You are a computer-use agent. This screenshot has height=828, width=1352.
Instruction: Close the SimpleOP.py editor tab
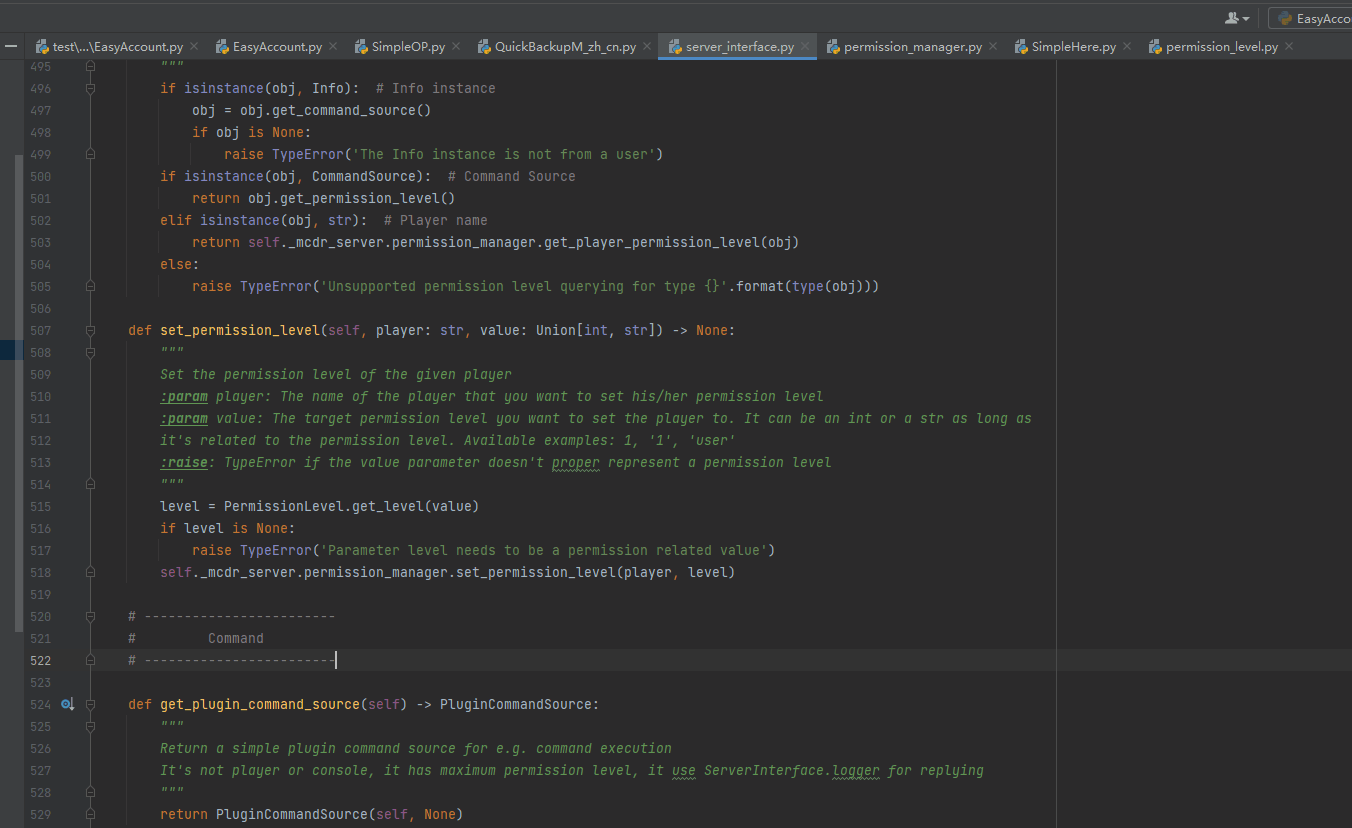[456, 46]
